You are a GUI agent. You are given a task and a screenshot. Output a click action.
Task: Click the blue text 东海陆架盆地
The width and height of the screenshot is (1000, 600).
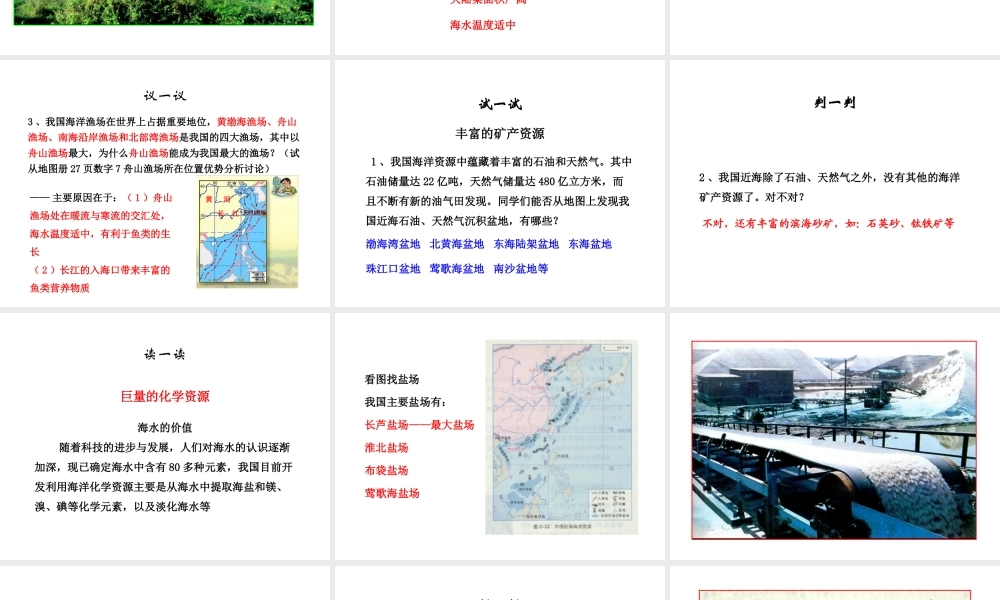526,244
